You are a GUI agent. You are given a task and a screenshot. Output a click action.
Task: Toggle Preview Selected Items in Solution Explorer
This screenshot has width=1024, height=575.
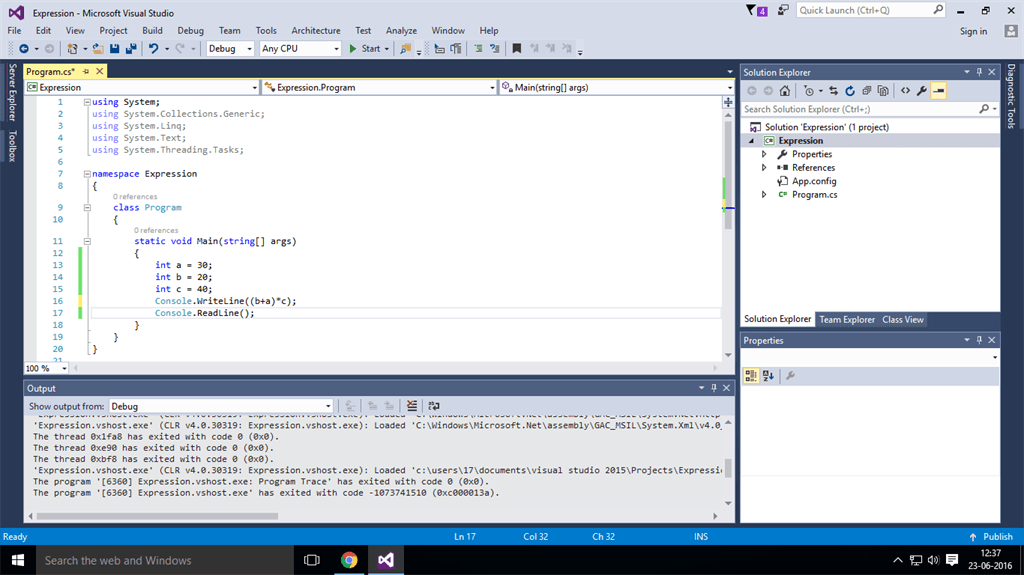pos(938,90)
